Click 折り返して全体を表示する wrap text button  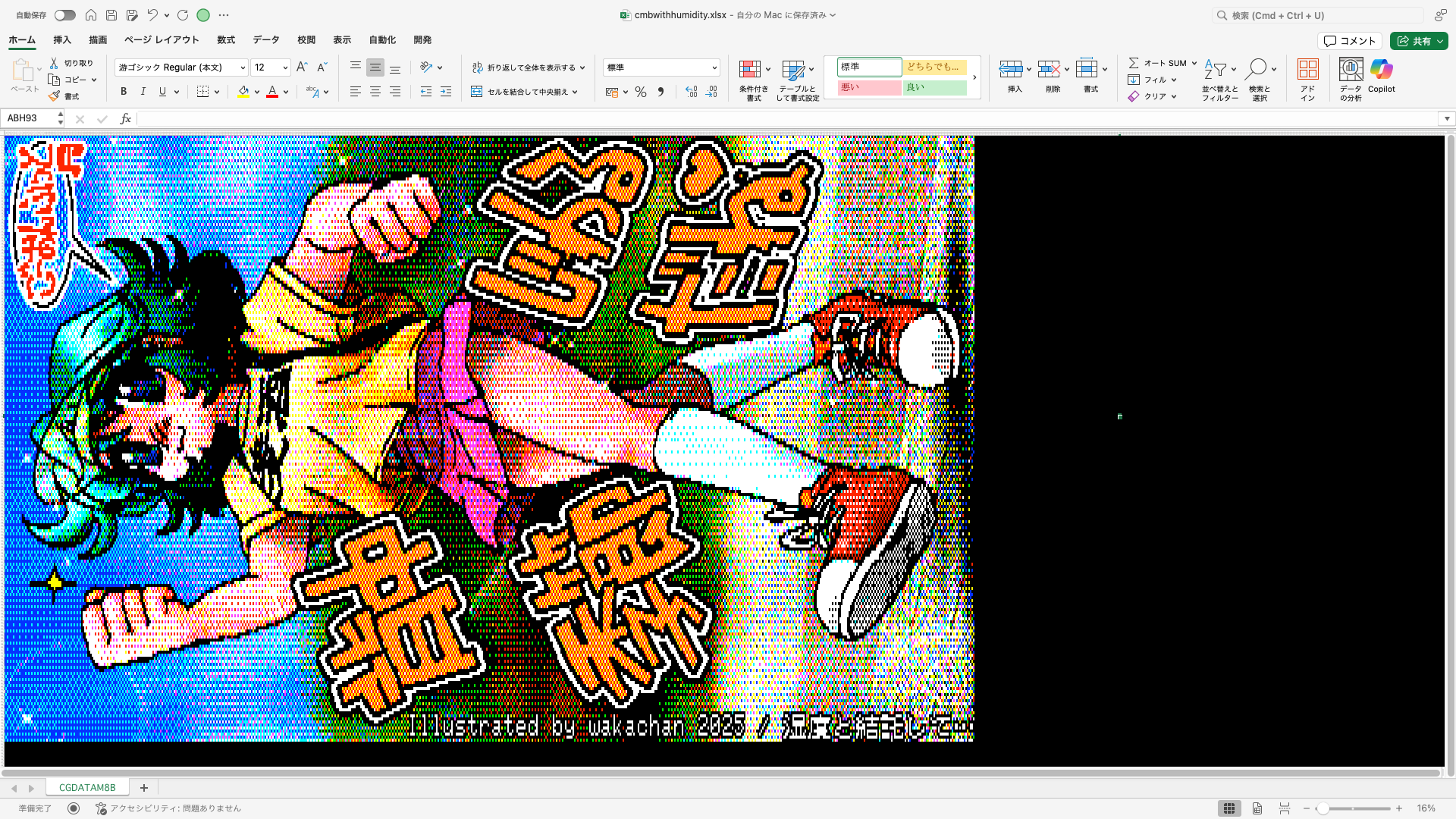(529, 67)
